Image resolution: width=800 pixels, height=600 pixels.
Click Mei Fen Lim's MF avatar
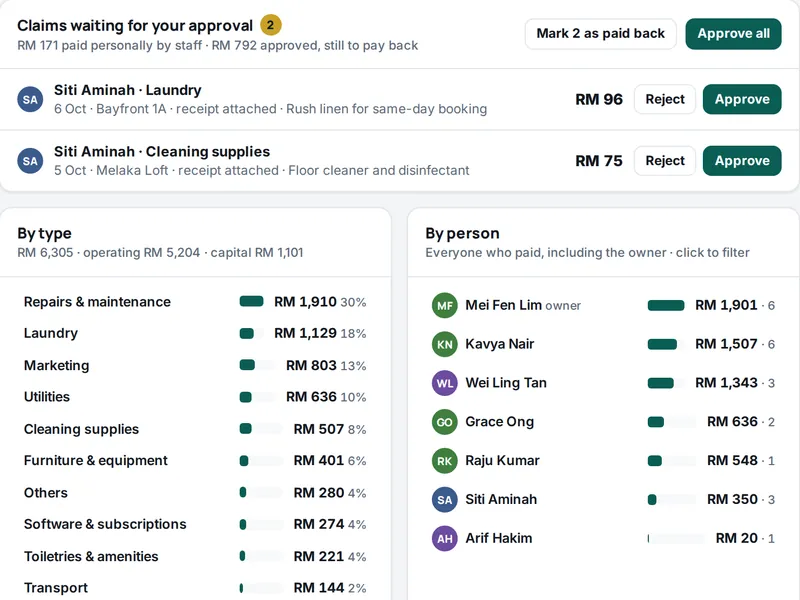point(444,305)
